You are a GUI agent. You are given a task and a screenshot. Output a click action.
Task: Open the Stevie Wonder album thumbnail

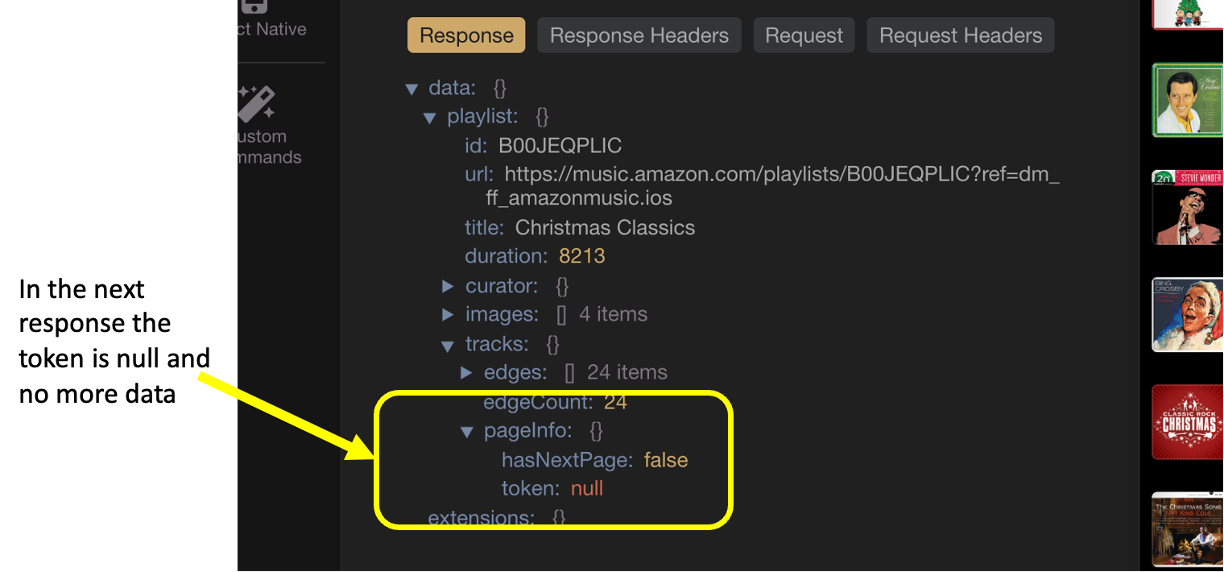tap(1187, 207)
